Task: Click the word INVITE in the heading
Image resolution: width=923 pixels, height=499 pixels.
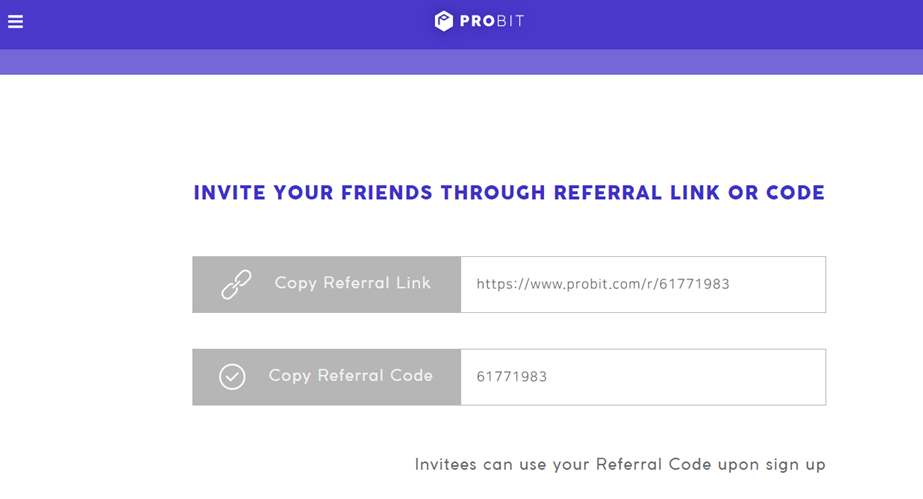Action: click(230, 192)
